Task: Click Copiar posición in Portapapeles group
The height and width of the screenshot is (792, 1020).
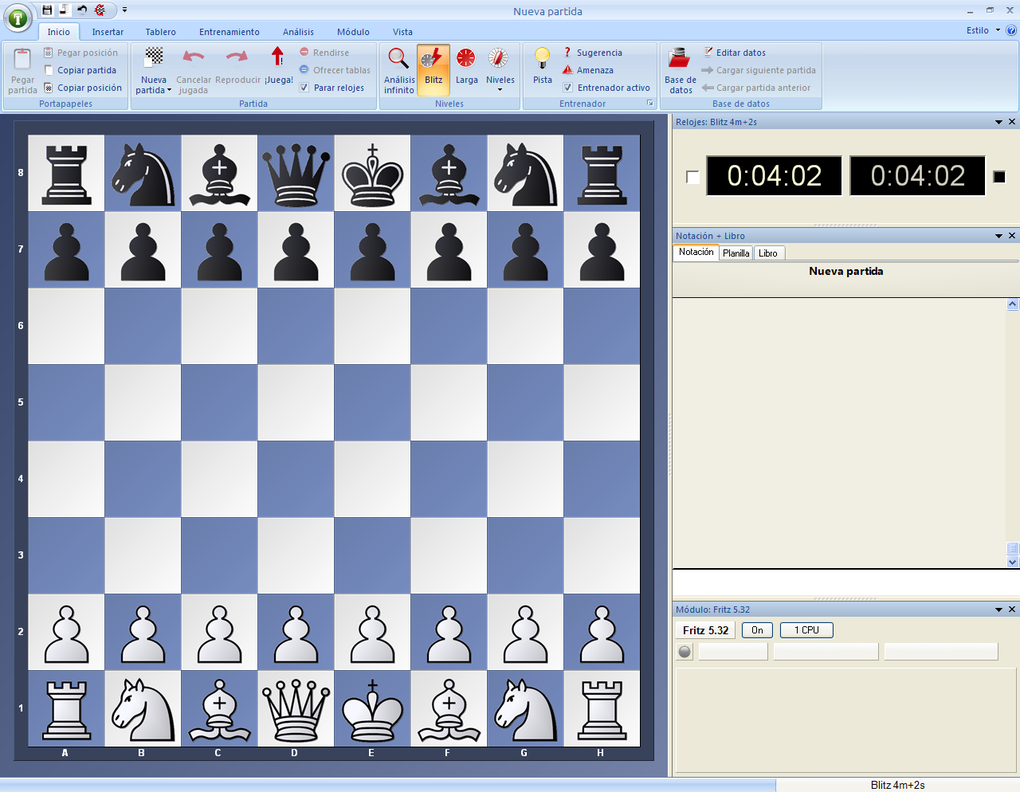Action: click(83, 88)
